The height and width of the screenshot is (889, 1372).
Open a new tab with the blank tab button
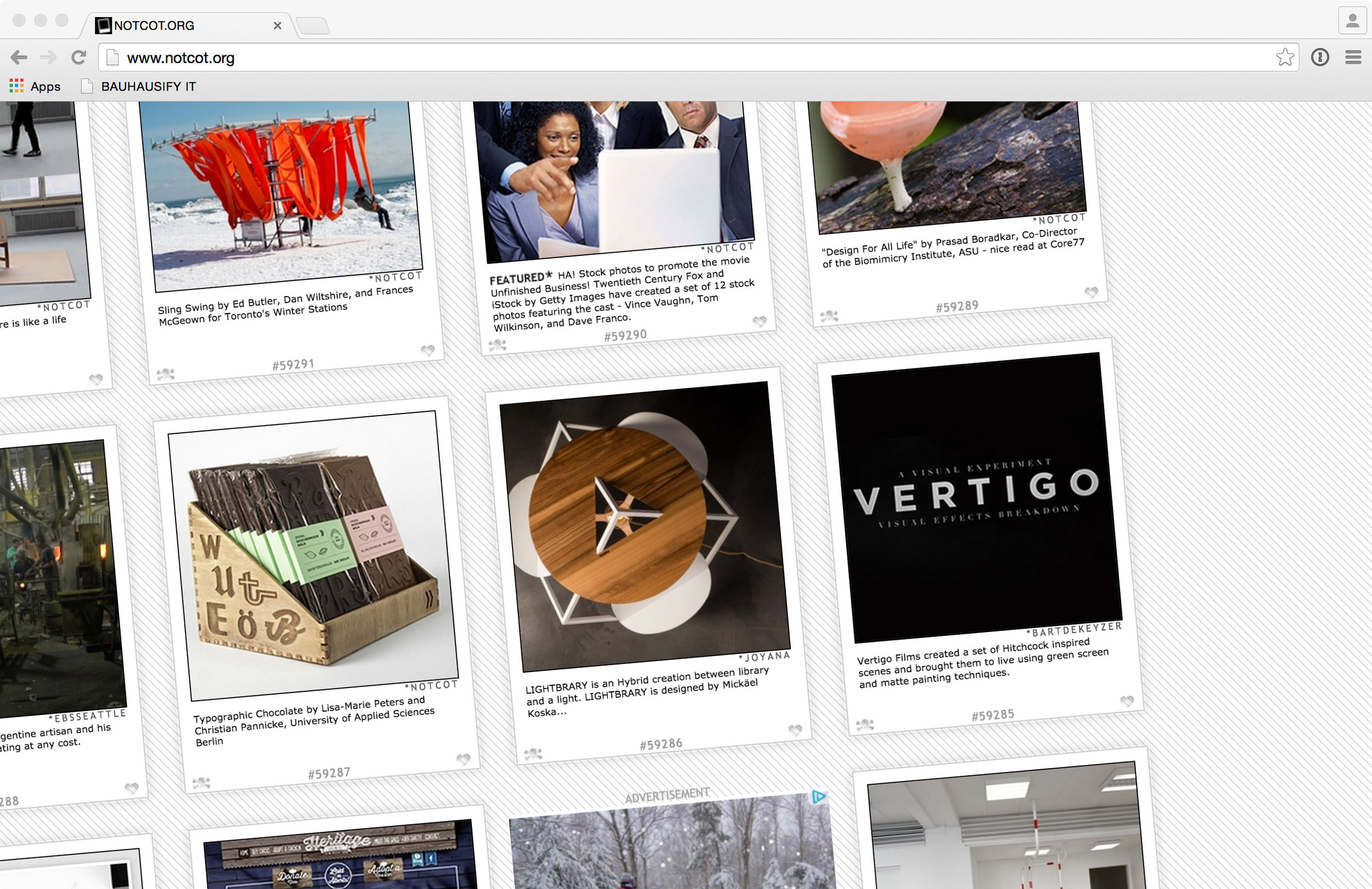313,25
